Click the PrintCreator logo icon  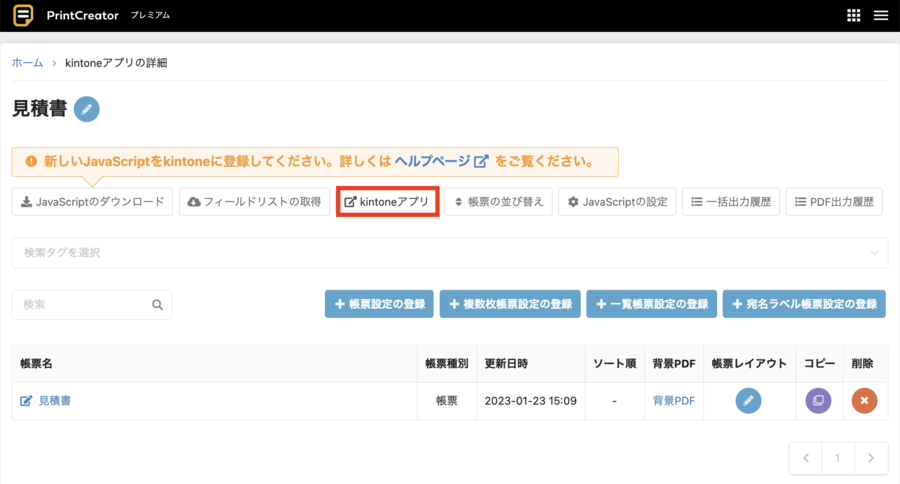23,16
